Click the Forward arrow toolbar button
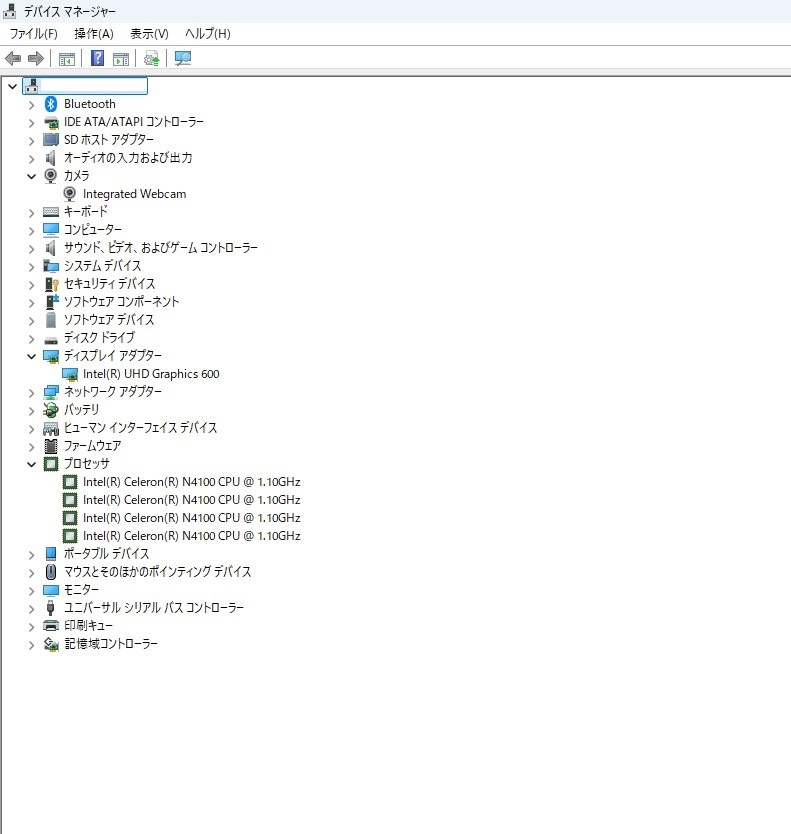This screenshot has height=834, width=791. coord(36,58)
